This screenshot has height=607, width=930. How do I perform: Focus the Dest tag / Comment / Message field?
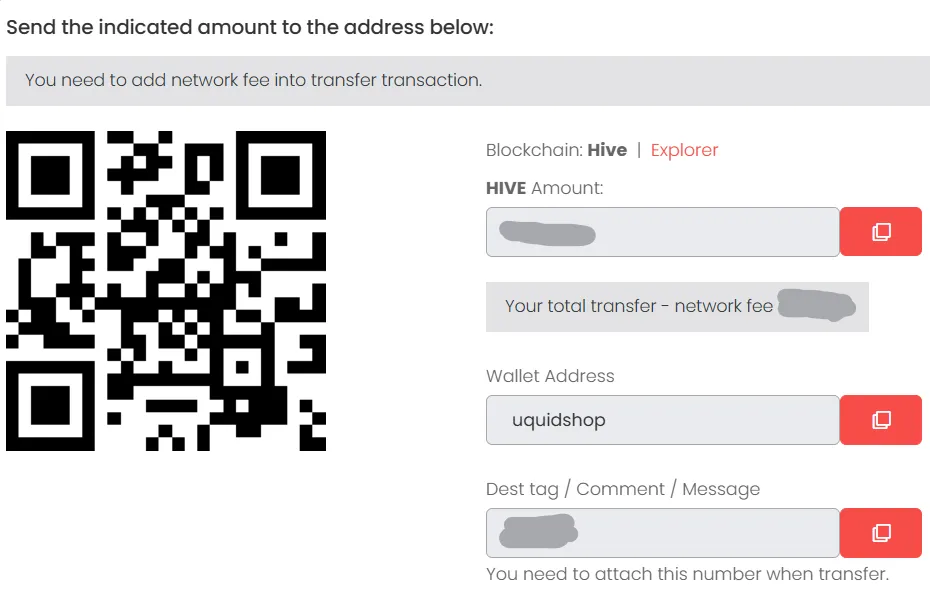[x=663, y=533]
